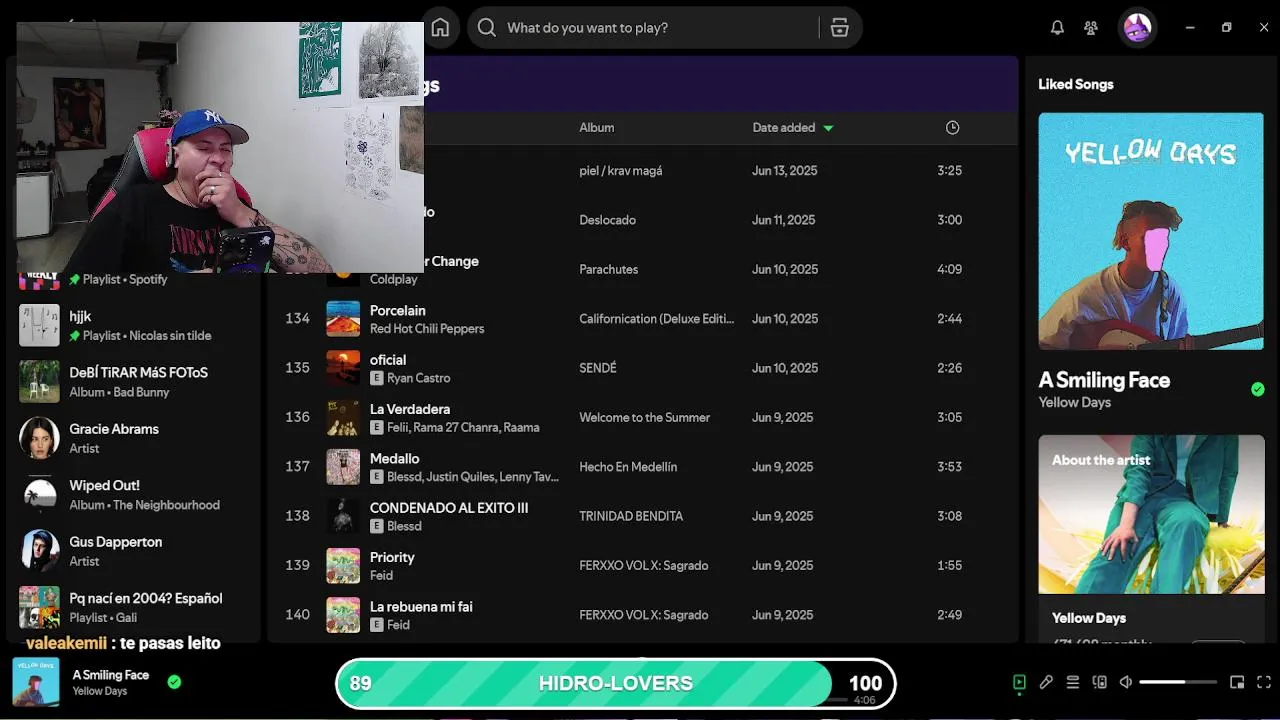Select the 4:09 duration cell
This screenshot has height=720, width=1280.
950,269
